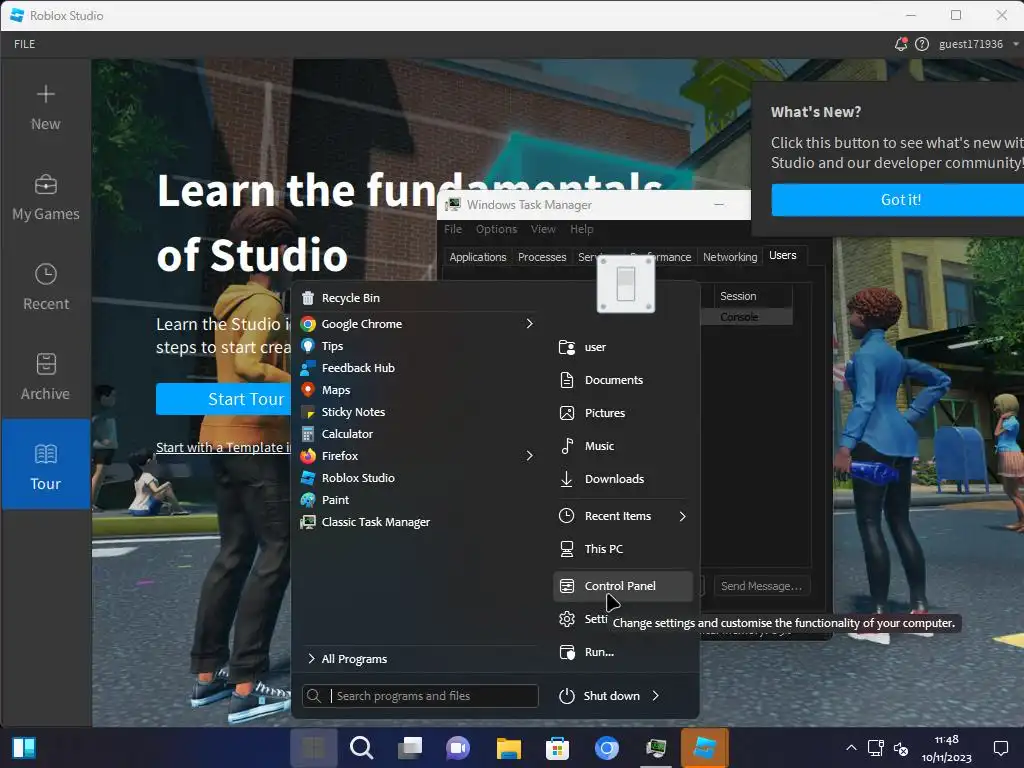This screenshot has width=1024, height=768.
Task: Expand Shut down options arrow
Action: click(x=656, y=696)
